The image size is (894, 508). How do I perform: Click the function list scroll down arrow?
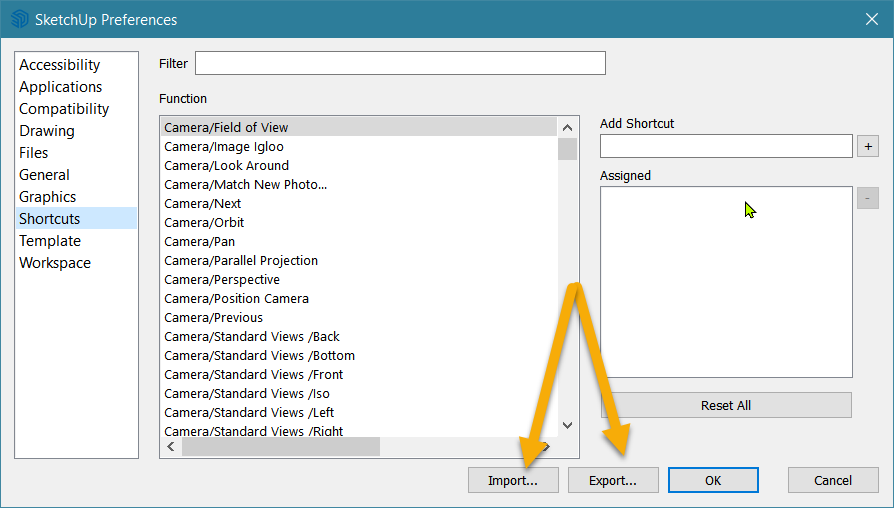[567, 425]
